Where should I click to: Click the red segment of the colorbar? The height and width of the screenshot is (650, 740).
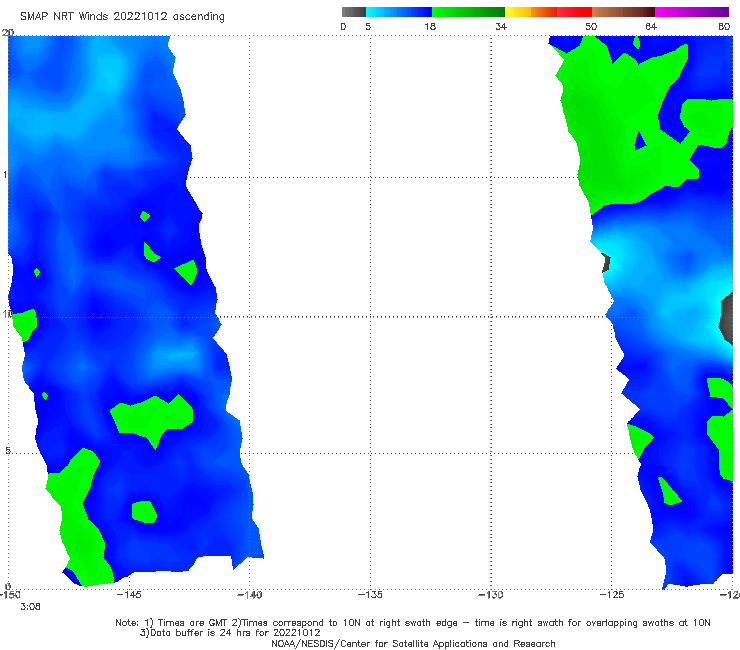click(x=574, y=12)
